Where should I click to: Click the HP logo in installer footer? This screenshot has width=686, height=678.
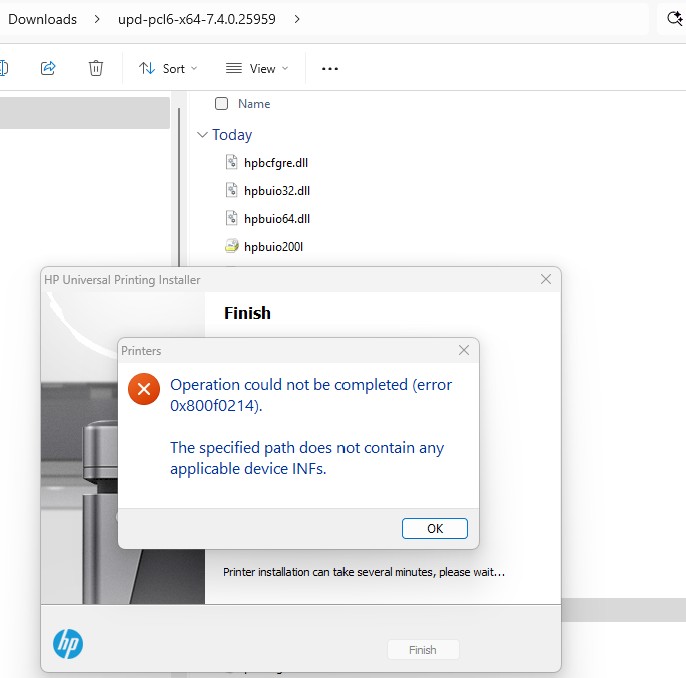[x=68, y=644]
